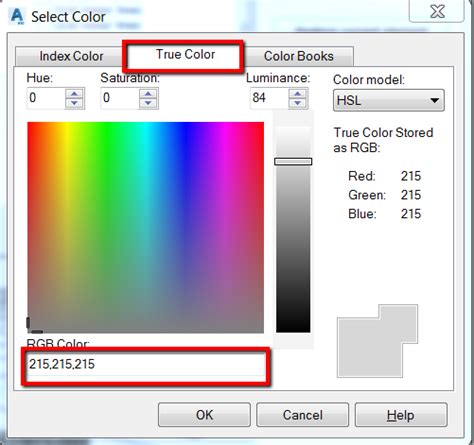
Task: Open the Color Books tab
Action: click(299, 56)
